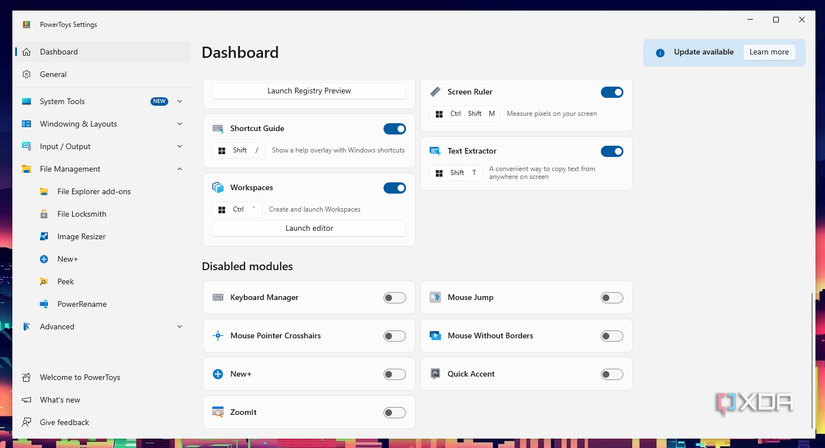
Task: Turn on the ZoomIt toggle
Action: tap(395, 413)
